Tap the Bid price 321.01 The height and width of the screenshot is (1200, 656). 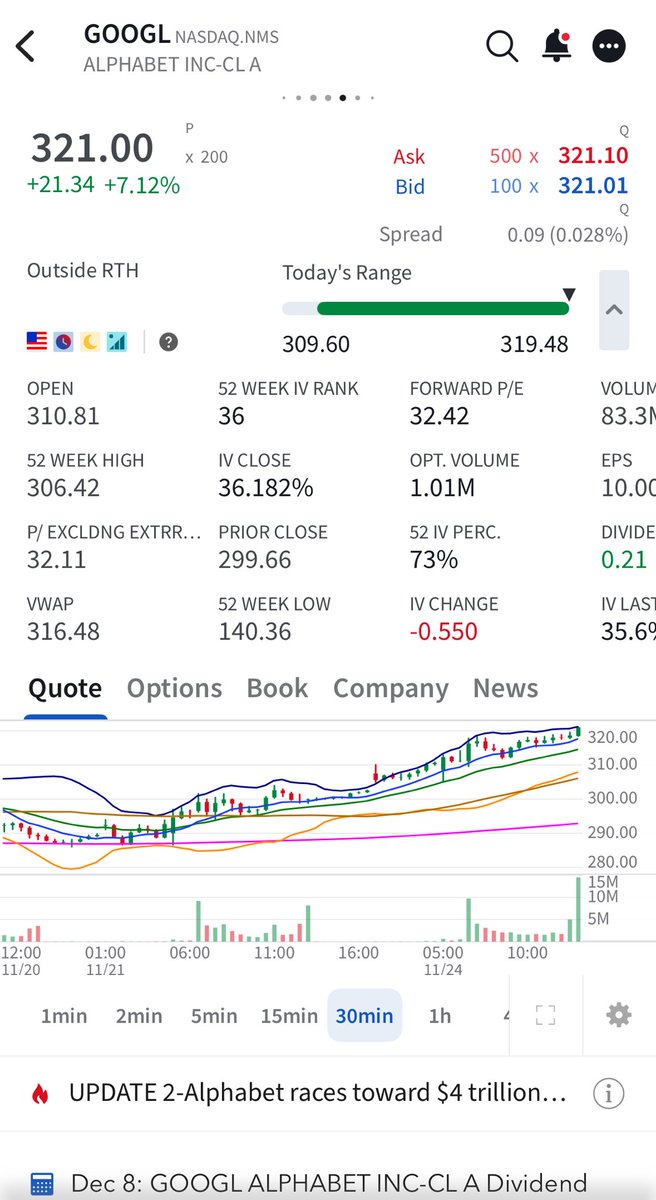pyautogui.click(x=593, y=186)
